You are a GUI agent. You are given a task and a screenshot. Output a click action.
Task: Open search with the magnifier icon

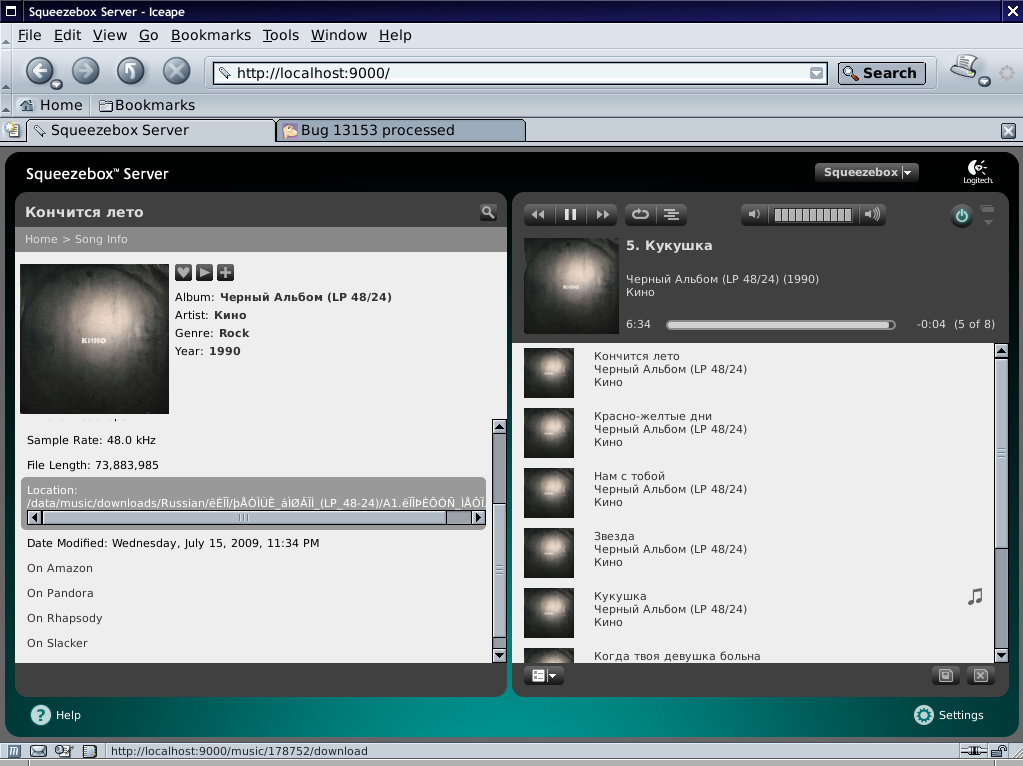click(x=488, y=212)
